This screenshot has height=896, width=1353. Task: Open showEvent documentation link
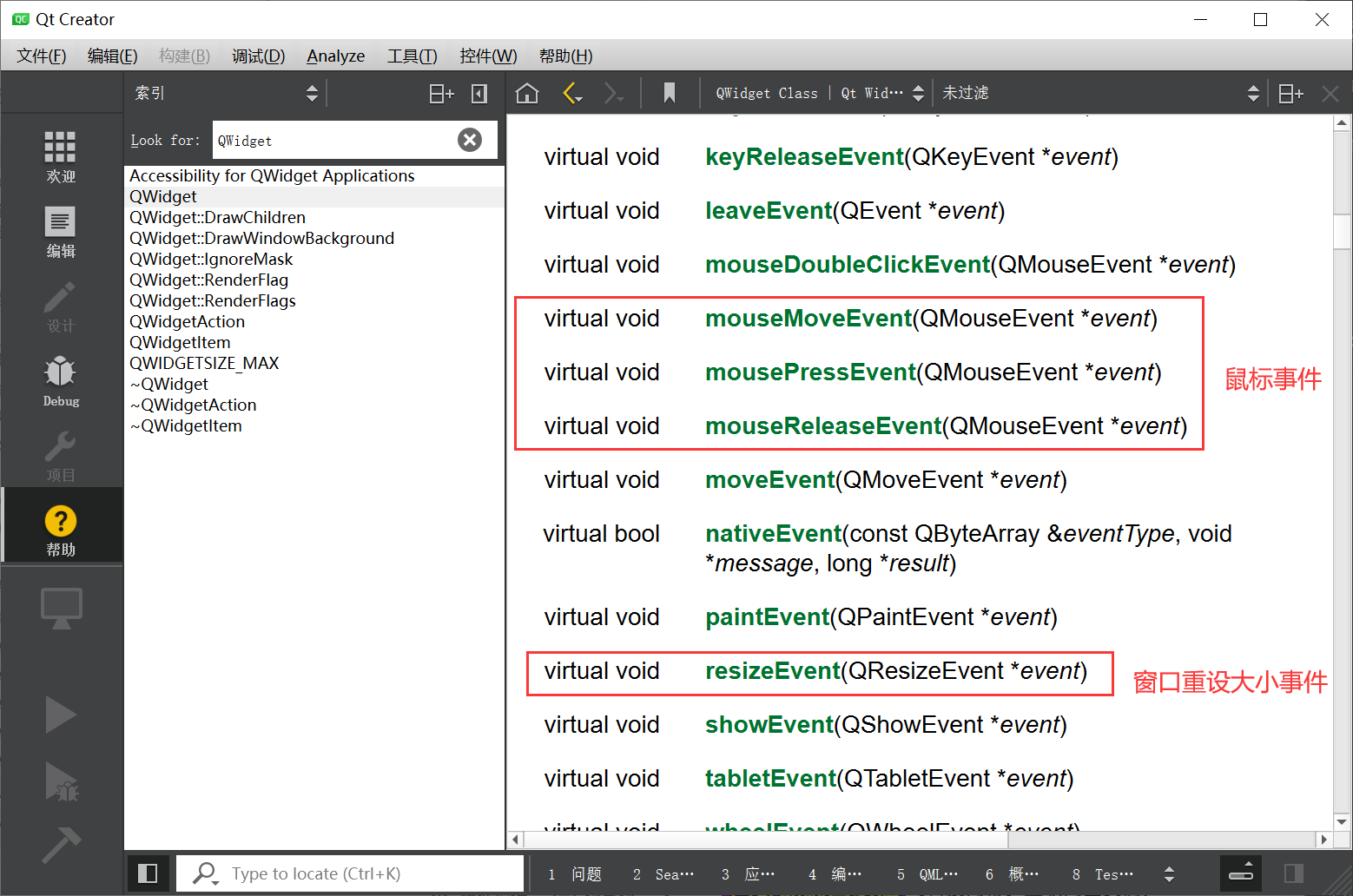coord(769,725)
